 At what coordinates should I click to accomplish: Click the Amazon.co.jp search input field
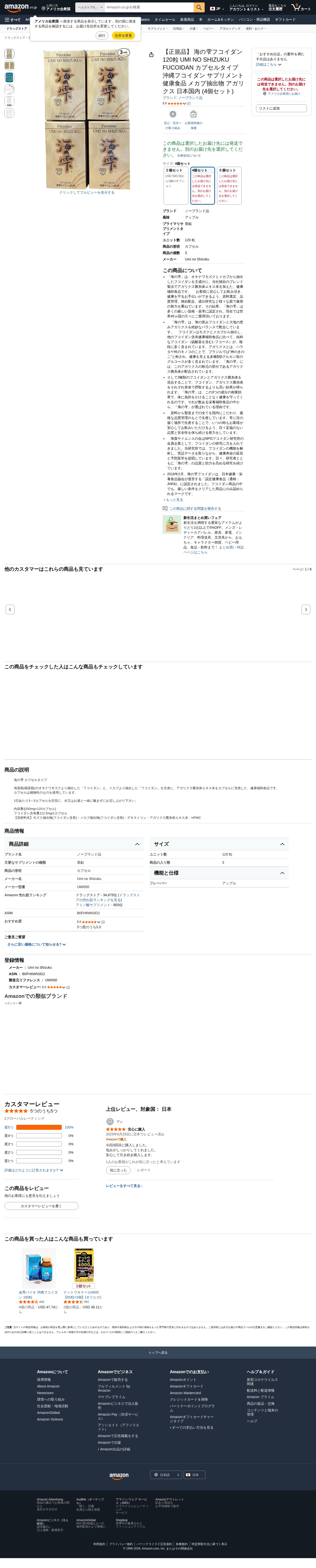click(149, 7)
